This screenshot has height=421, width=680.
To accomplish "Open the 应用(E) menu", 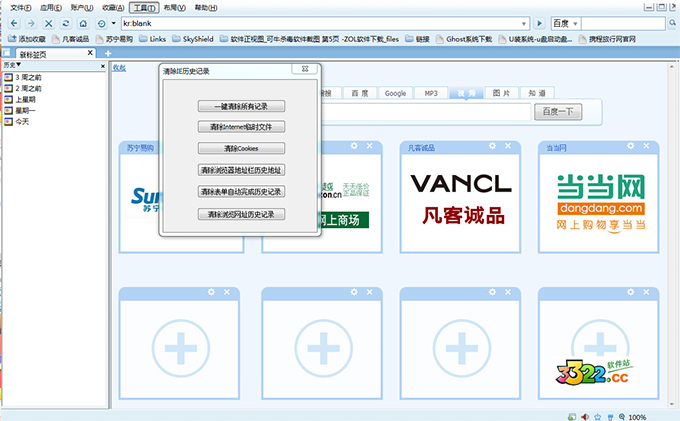I will [x=51, y=8].
